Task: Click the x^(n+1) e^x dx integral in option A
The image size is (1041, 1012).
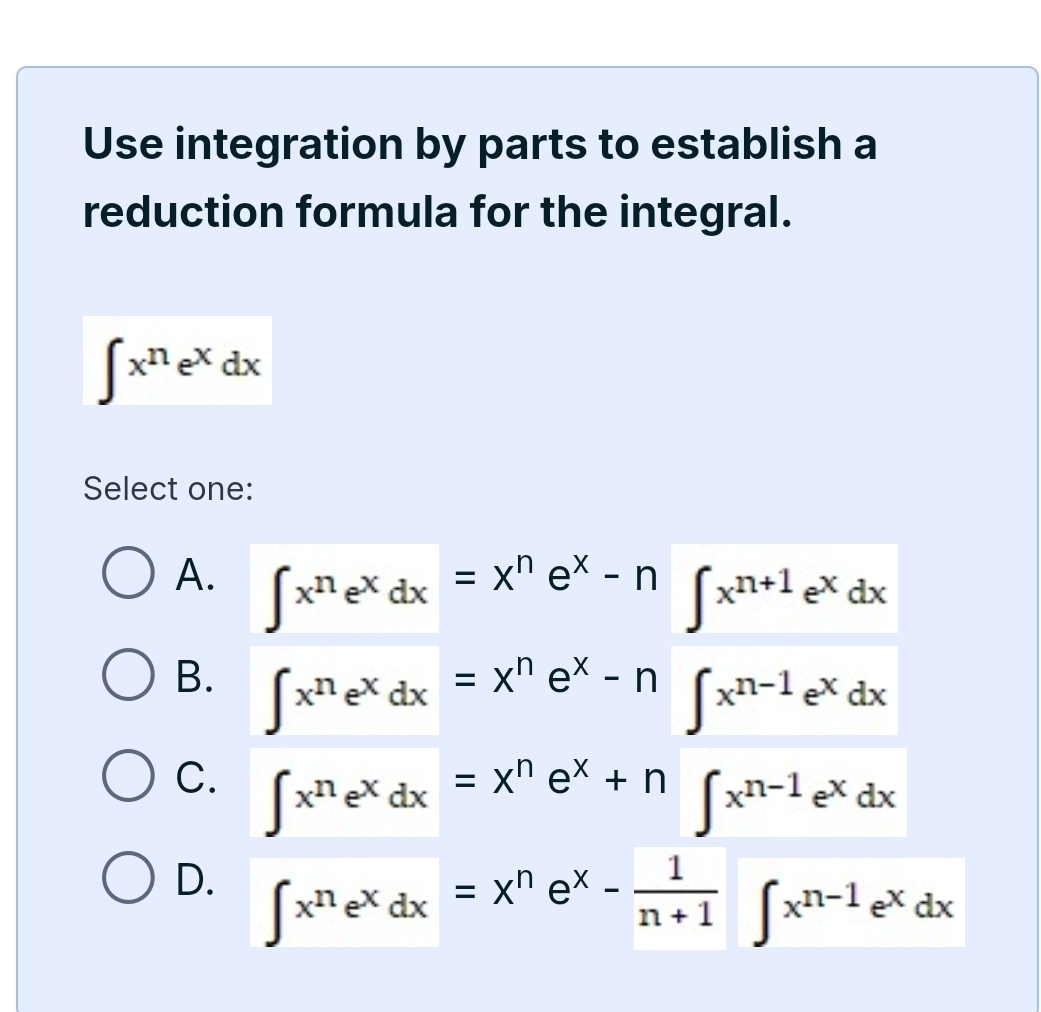Action: [x=786, y=588]
